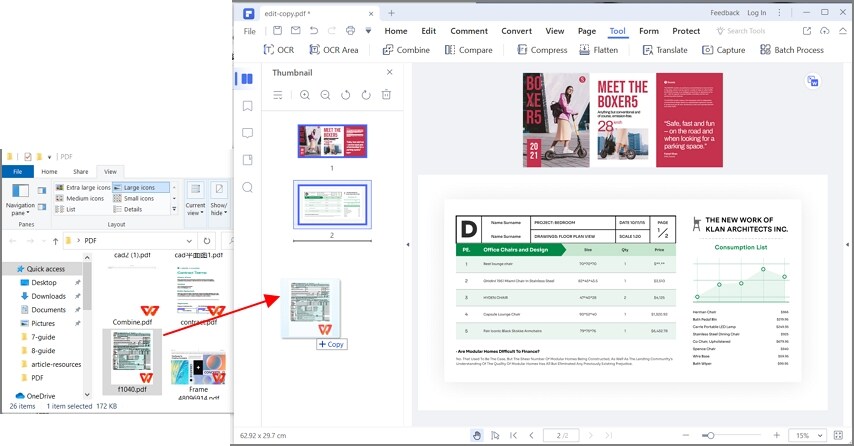Zoom in on thumbnails with magnifier plus
The width and height of the screenshot is (854, 446).
tap(305, 95)
